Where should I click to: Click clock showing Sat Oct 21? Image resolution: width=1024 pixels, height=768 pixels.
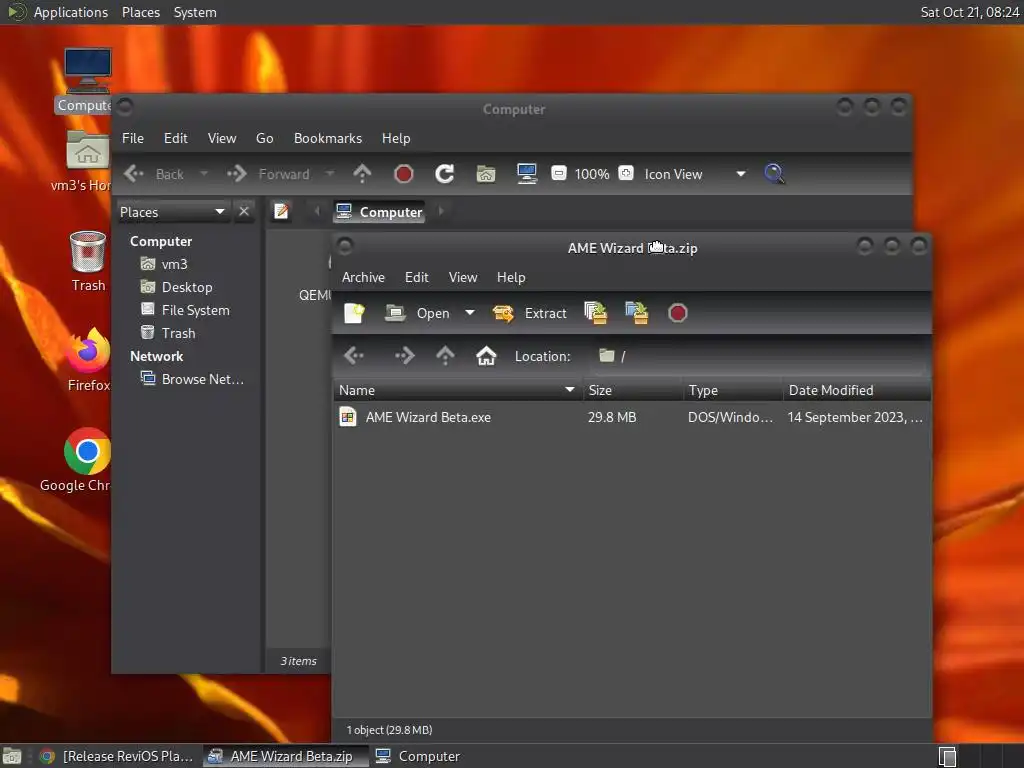pos(970,12)
